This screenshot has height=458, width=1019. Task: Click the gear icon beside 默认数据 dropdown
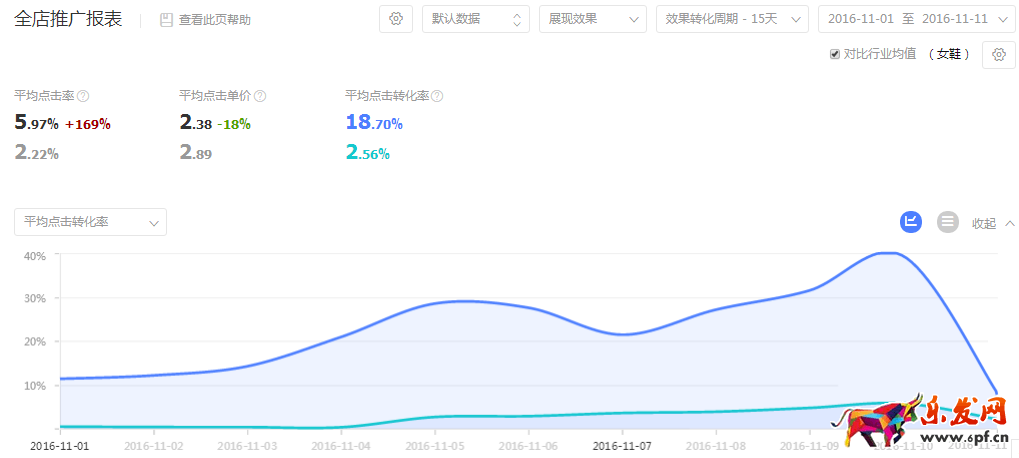pos(396,19)
